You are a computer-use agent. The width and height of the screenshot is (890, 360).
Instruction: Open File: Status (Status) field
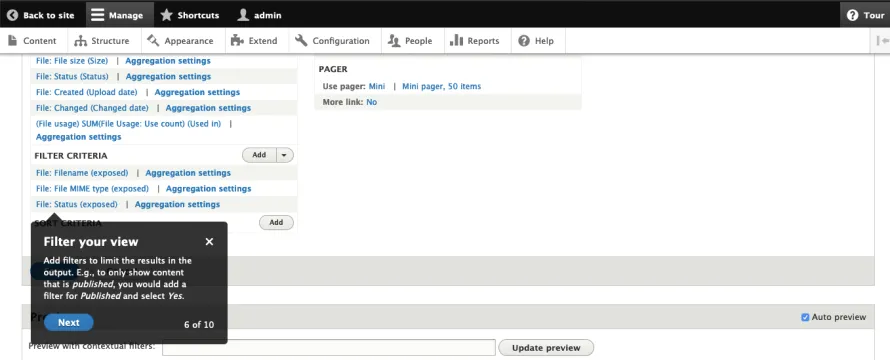(72, 77)
